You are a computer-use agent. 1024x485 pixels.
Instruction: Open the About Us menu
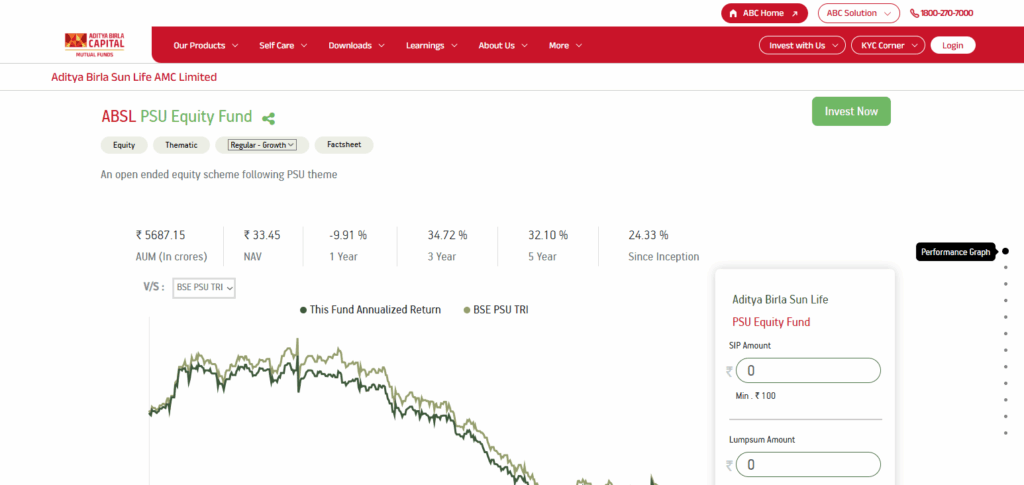coord(503,46)
